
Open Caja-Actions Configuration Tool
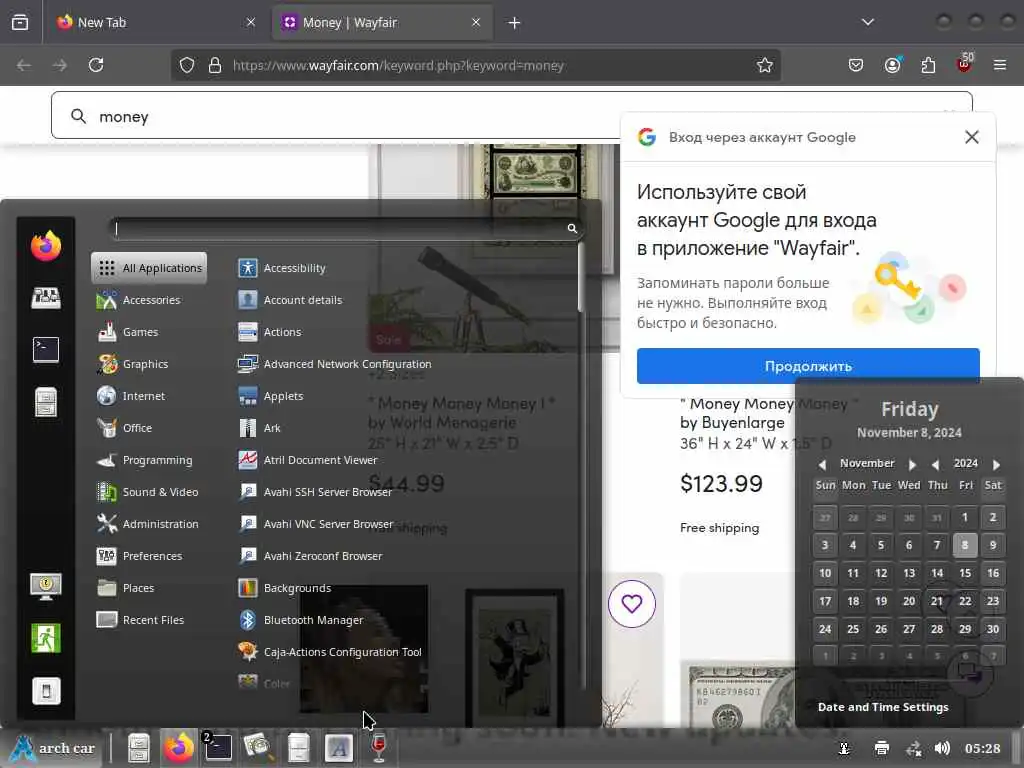[330, 652]
